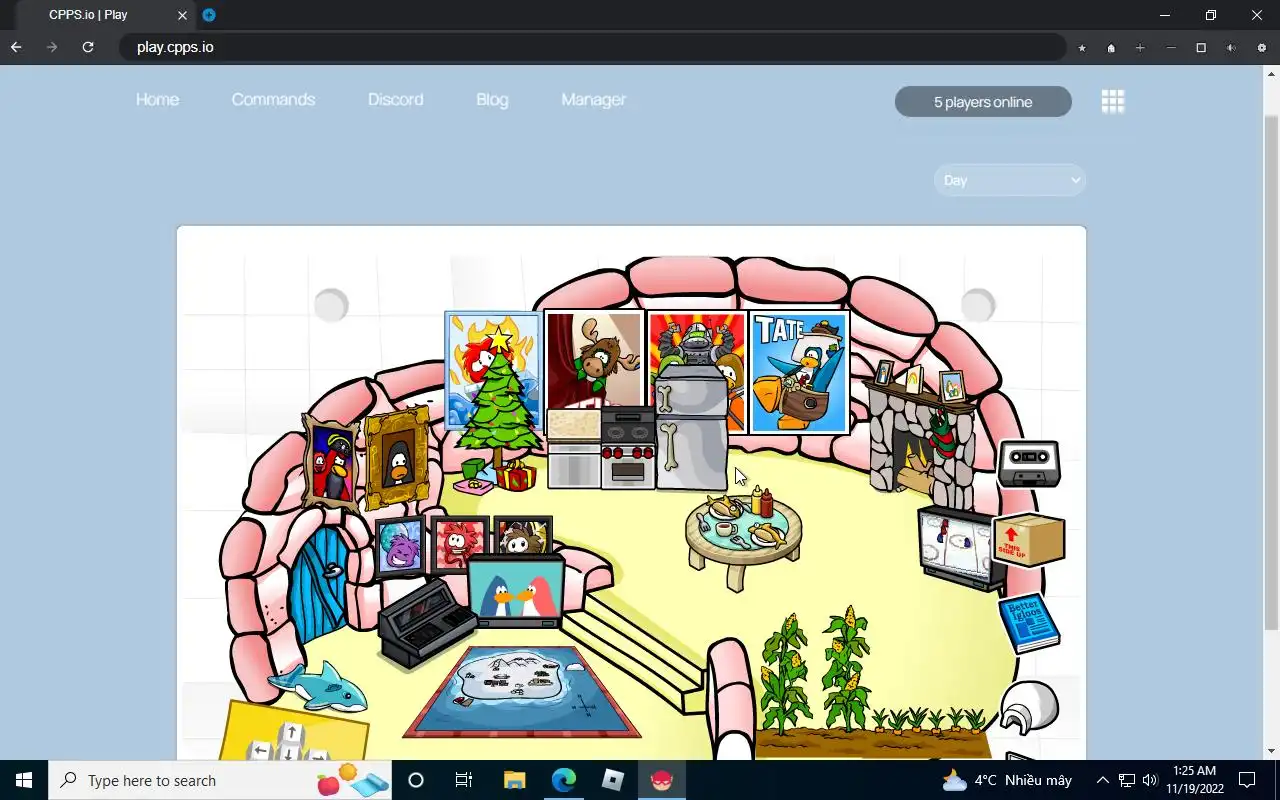Click the gold framed penguin portrait

[397, 460]
